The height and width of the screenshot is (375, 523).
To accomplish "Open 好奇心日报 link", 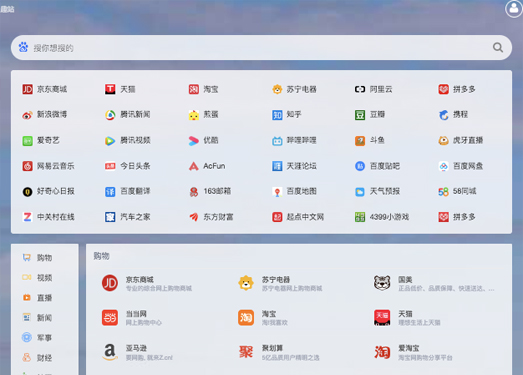I will coord(48,192).
